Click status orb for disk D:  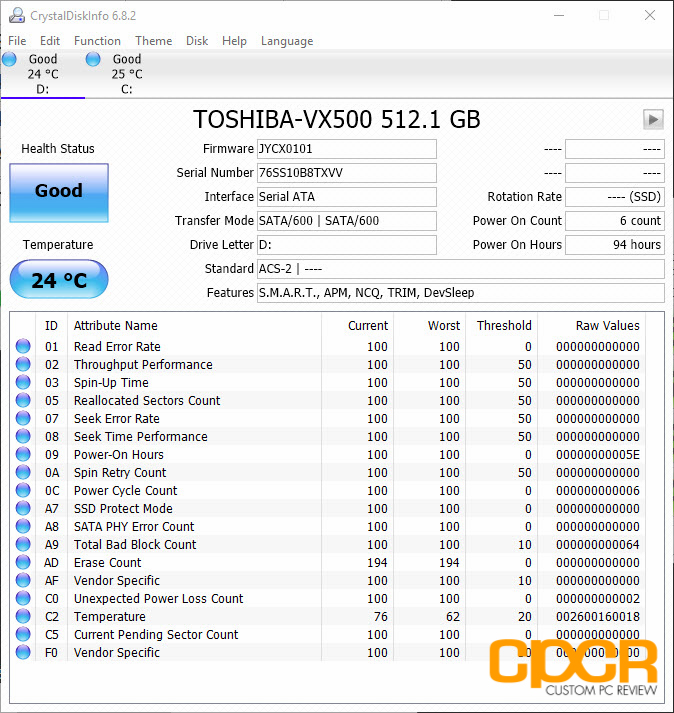[9, 60]
